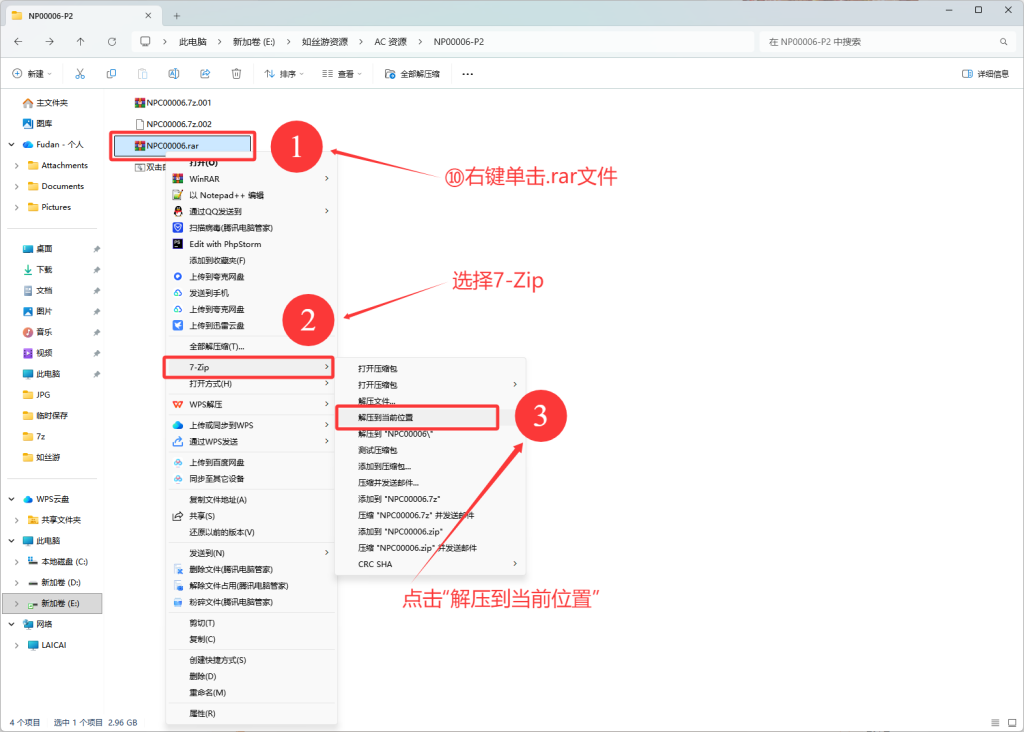Click the search box 在 NP00006-P2 中搜索
This screenshot has width=1024, height=732.
880,42
